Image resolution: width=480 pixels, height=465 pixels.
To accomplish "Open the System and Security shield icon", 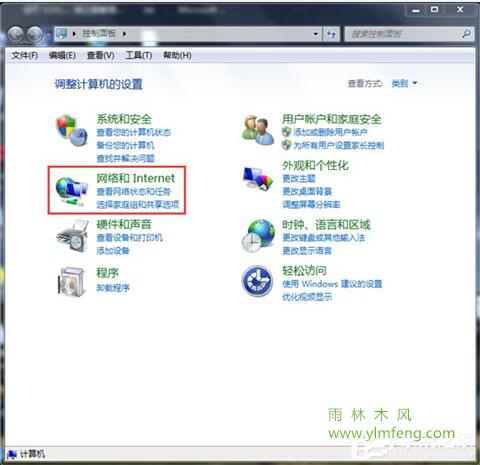I will (x=71, y=129).
